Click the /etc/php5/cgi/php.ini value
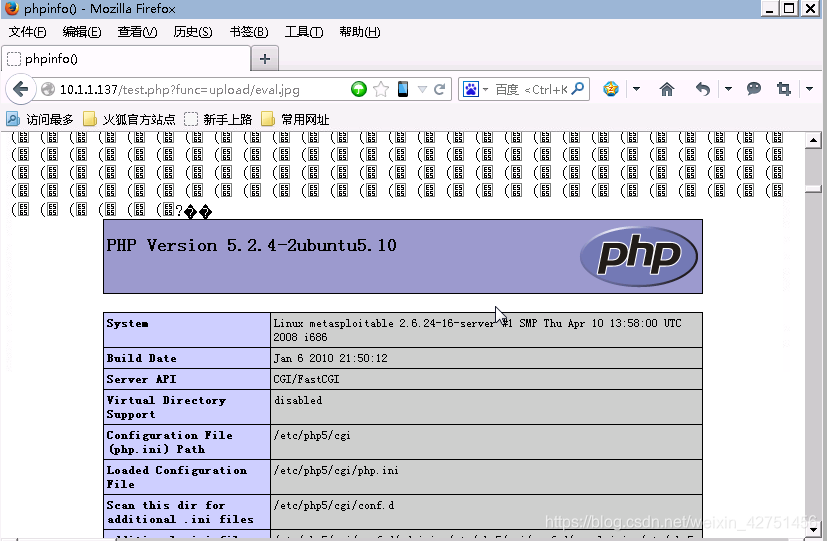Viewport: 827px width, 541px height. 336,470
